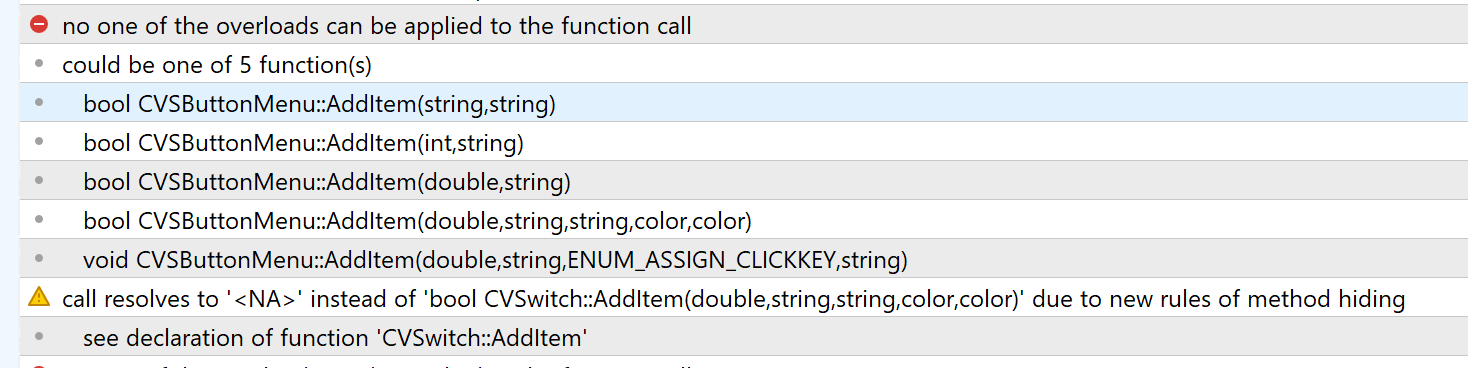
Task: Open 'see declaration of function CVSwitch::AddItem'
Action: (744, 338)
